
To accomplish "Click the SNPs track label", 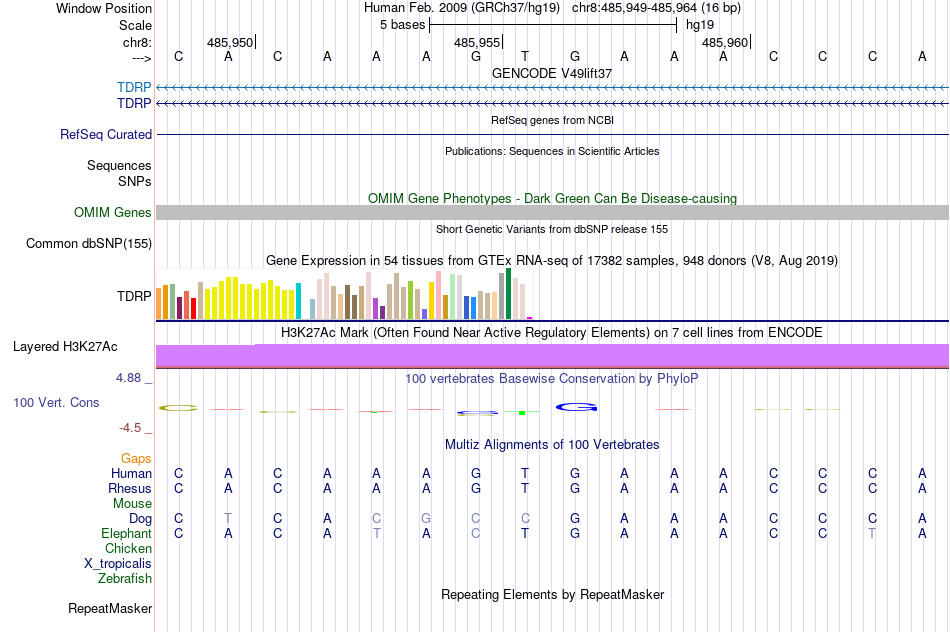I will click(x=135, y=181).
